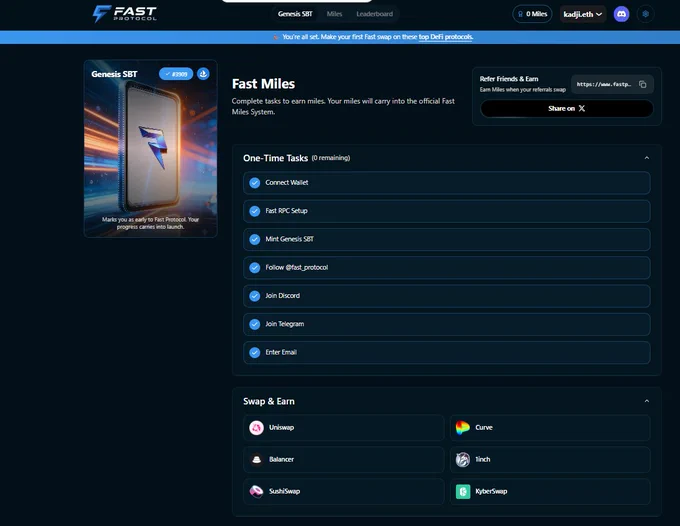Toggle the Connect Wallet checkmark

[255, 183]
